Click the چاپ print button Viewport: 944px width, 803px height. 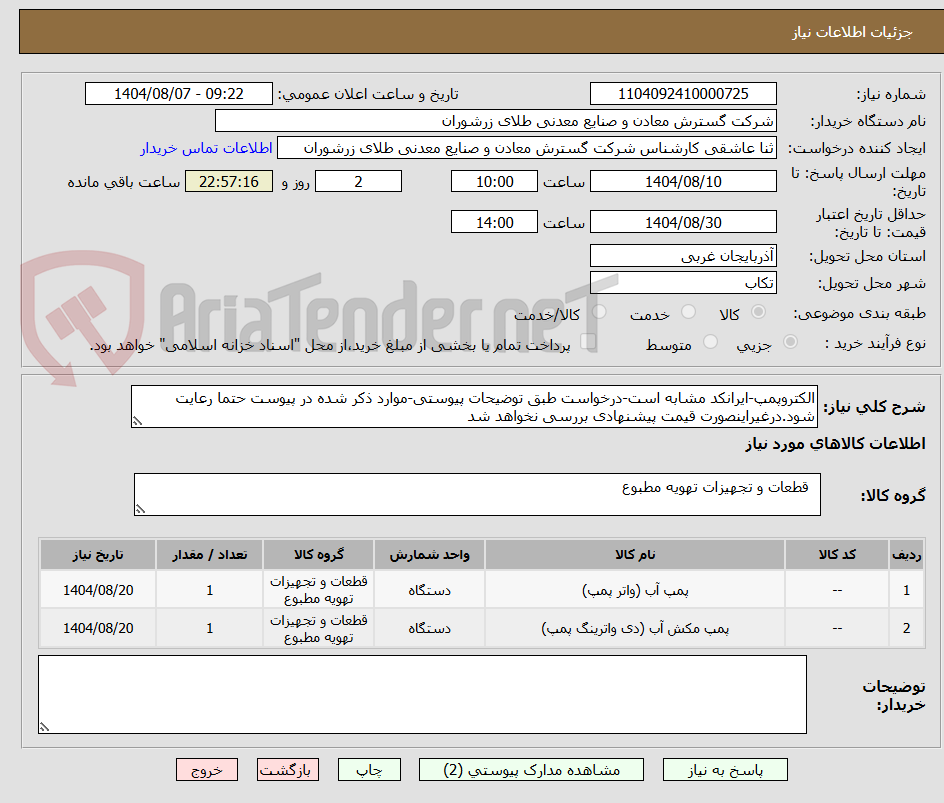tap(369, 769)
